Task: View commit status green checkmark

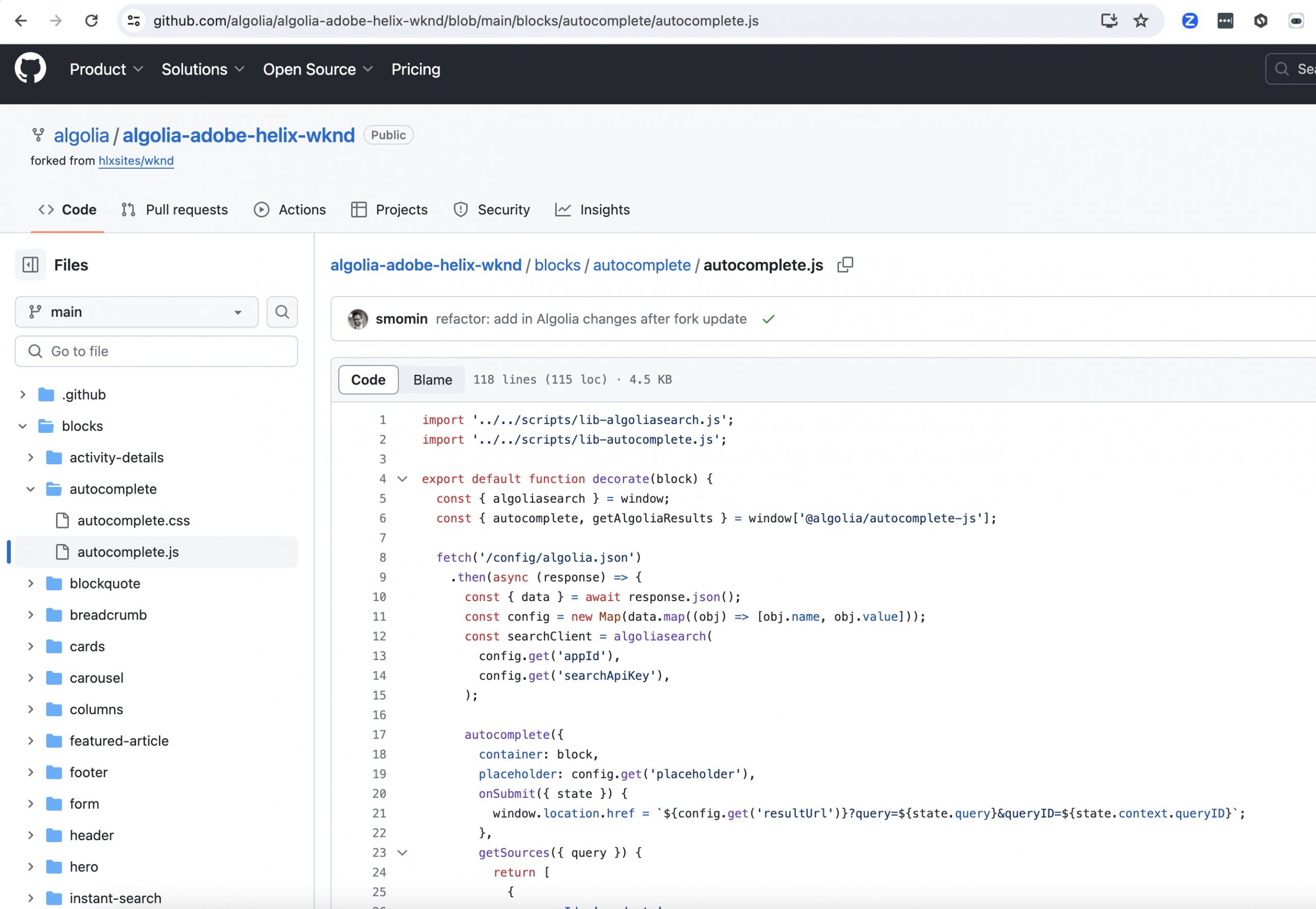Action: [x=768, y=319]
